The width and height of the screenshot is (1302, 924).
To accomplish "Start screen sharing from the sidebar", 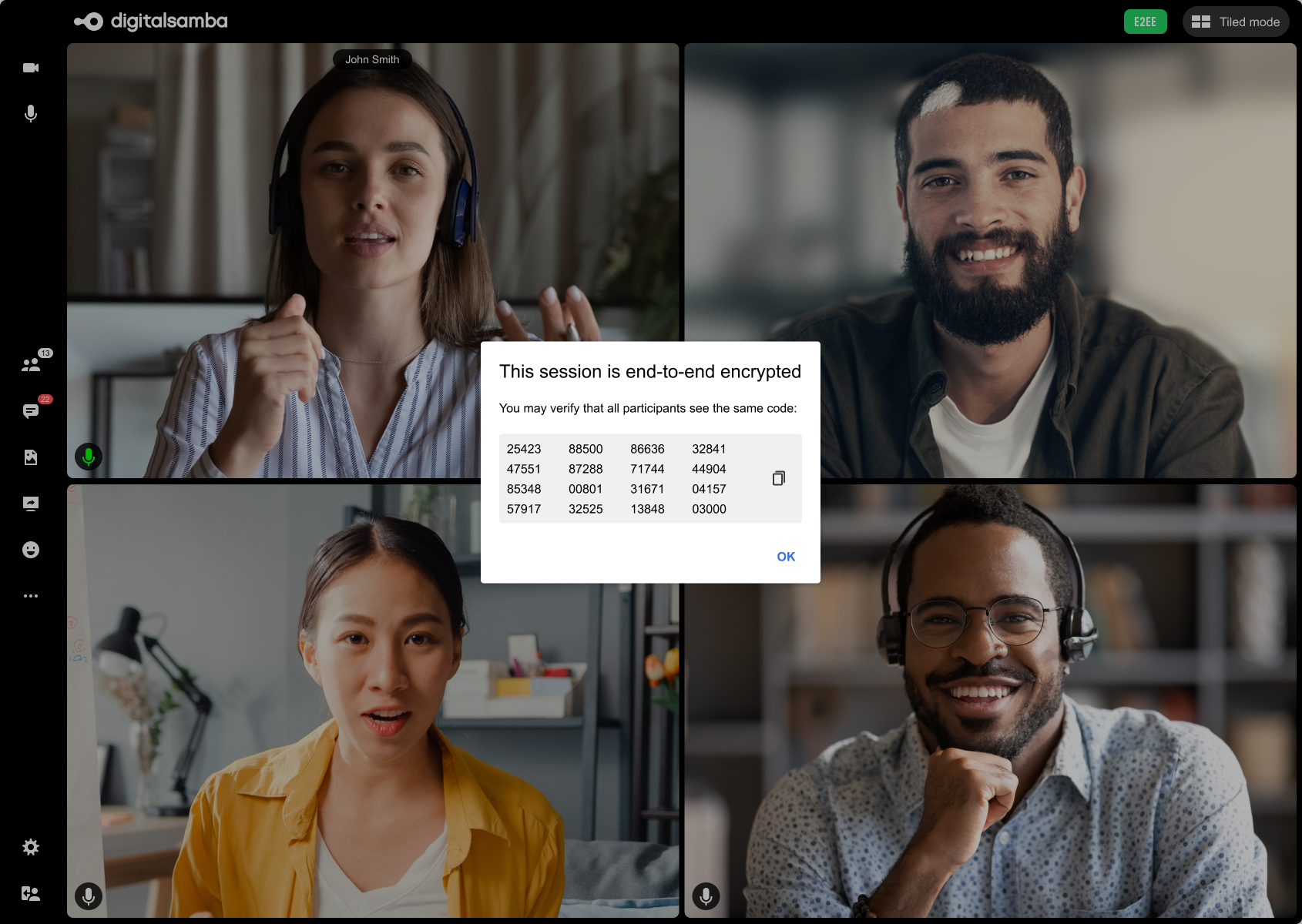I will [31, 504].
